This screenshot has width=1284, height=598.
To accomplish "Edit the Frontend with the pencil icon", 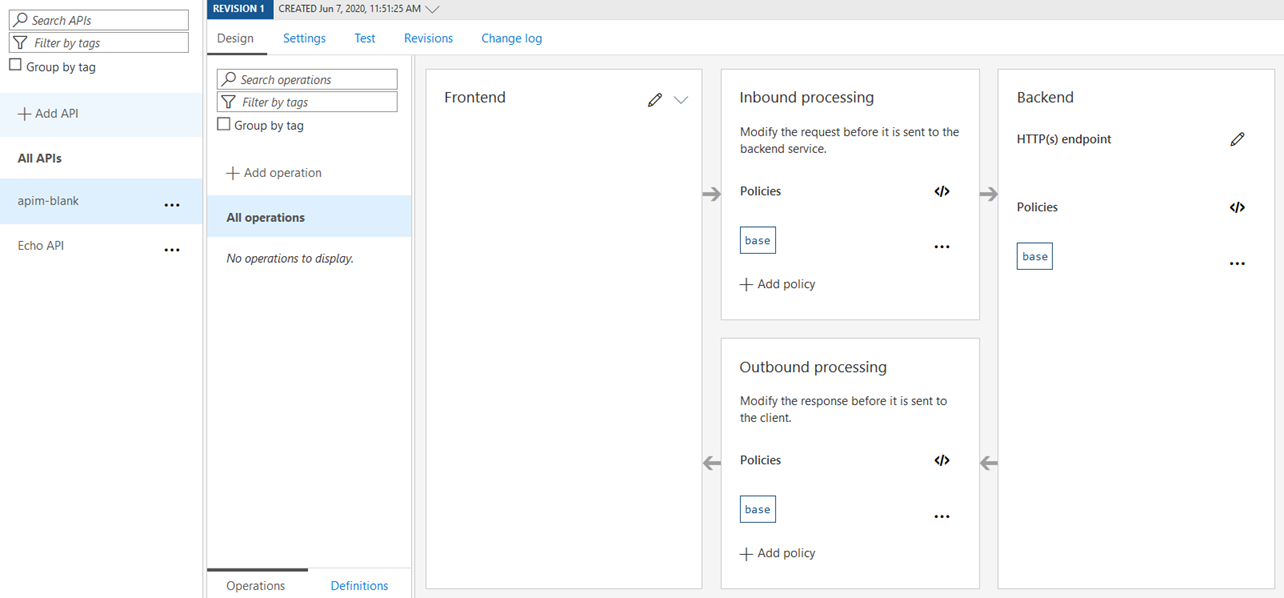I will tap(655, 99).
